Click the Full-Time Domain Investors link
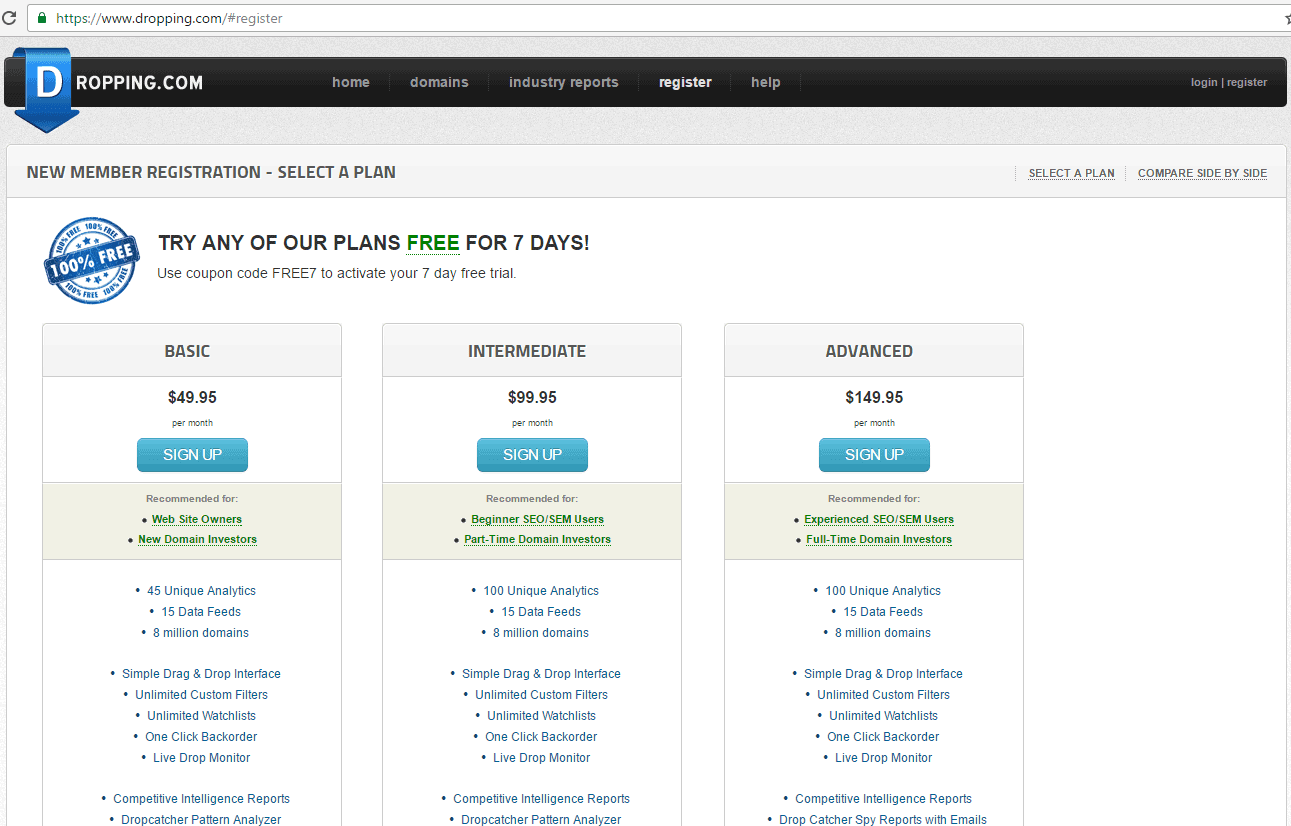Image resolution: width=1291 pixels, height=826 pixels. 879,539
